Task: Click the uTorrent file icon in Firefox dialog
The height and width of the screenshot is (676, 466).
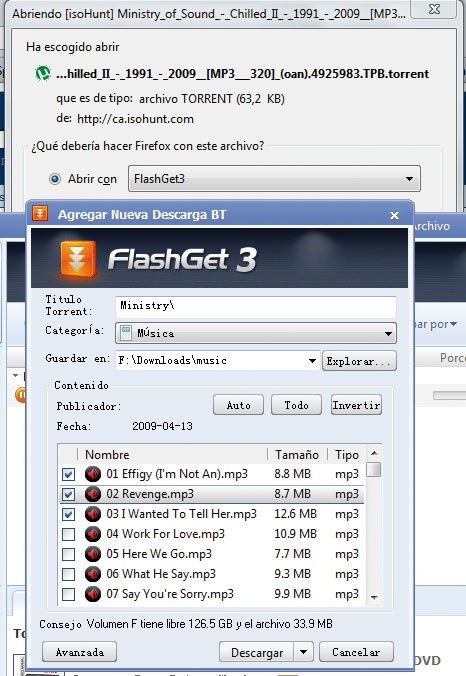Action: coord(43,73)
